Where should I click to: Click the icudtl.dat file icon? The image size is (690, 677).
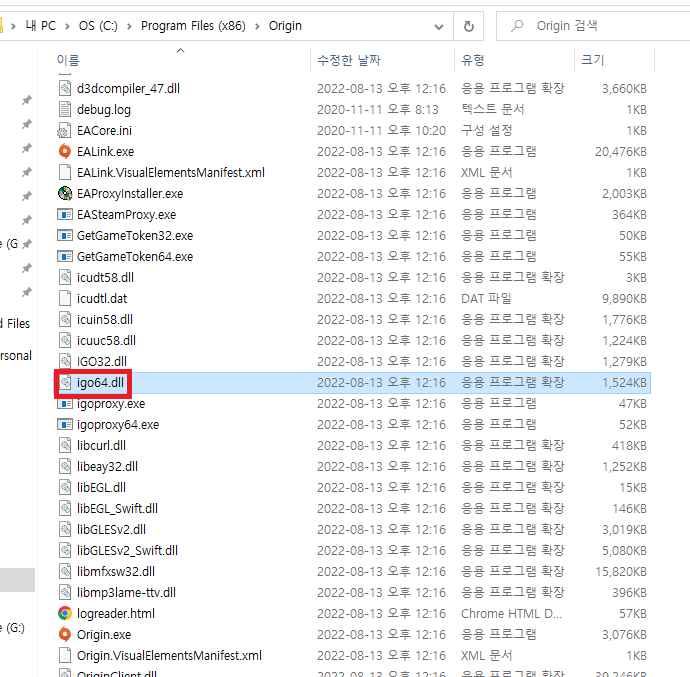[65, 298]
